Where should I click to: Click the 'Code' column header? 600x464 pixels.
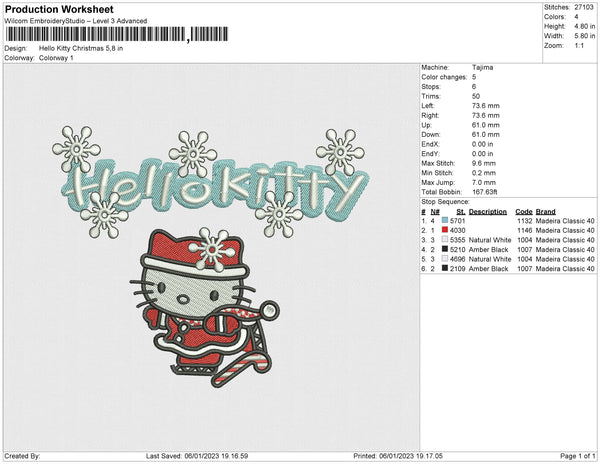point(524,212)
